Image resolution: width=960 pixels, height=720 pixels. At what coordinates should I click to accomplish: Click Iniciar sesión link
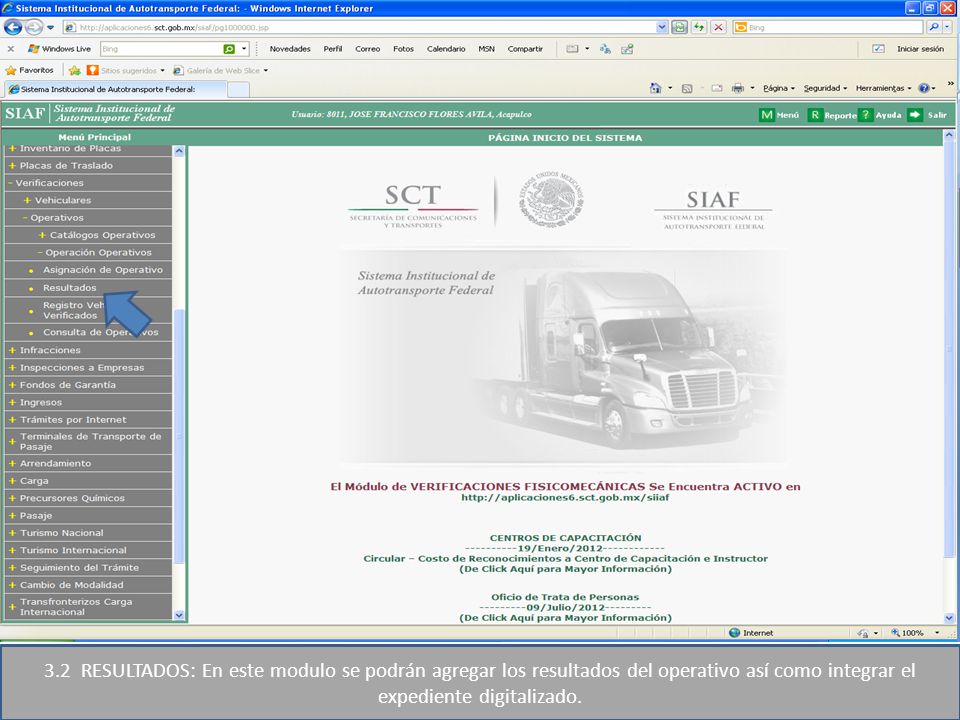pos(920,49)
